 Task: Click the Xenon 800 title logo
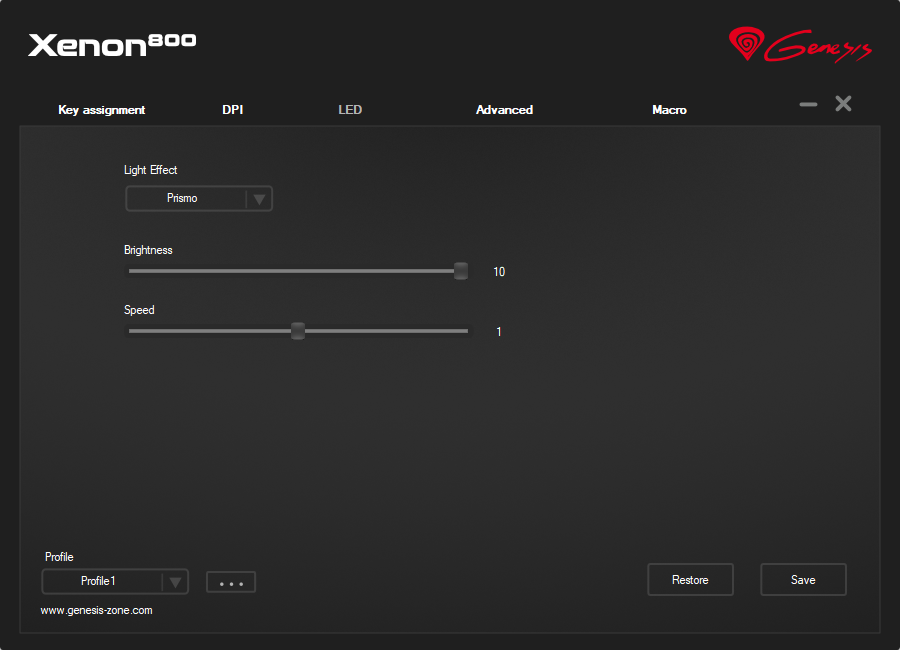click(x=112, y=44)
